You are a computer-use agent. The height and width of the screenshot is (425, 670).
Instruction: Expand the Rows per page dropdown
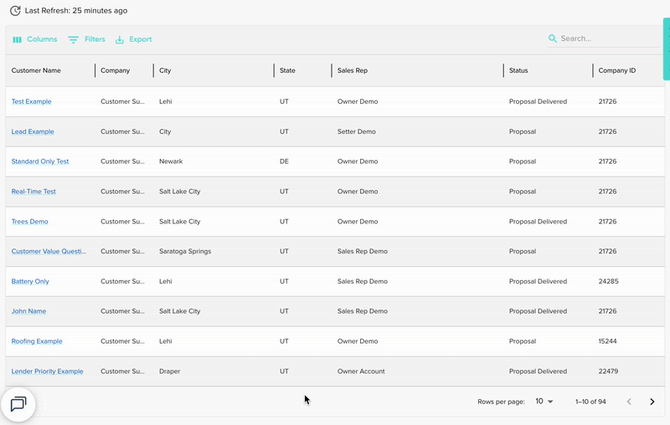pos(544,401)
